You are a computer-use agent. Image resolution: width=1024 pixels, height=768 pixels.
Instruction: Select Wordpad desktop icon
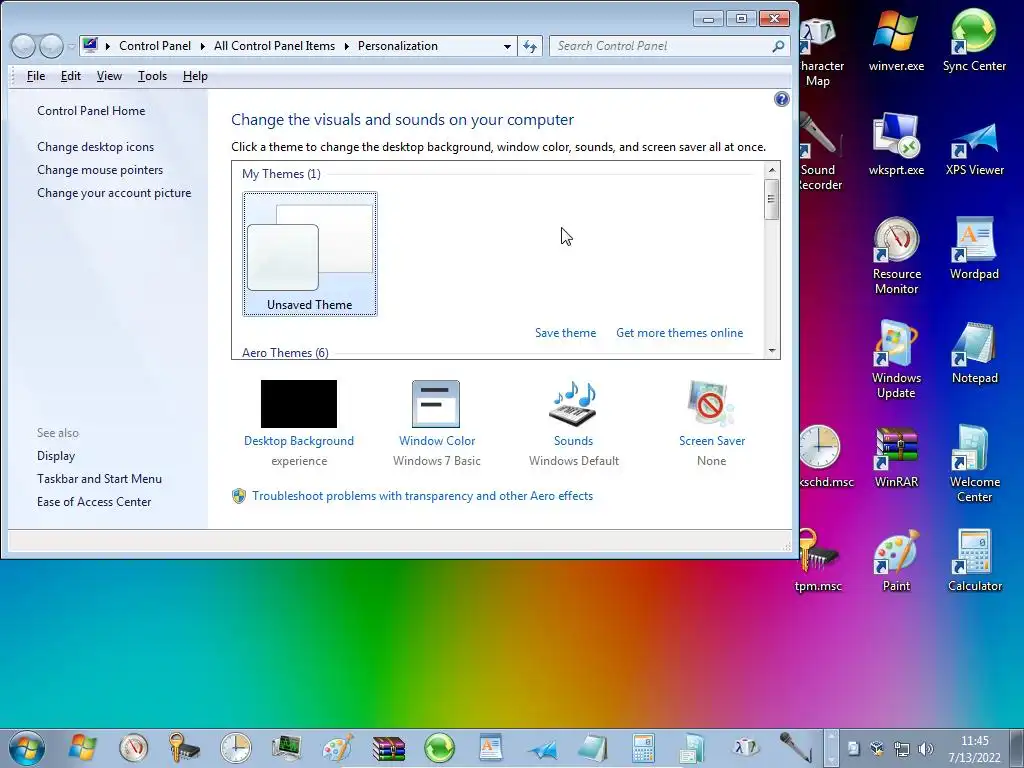974,248
